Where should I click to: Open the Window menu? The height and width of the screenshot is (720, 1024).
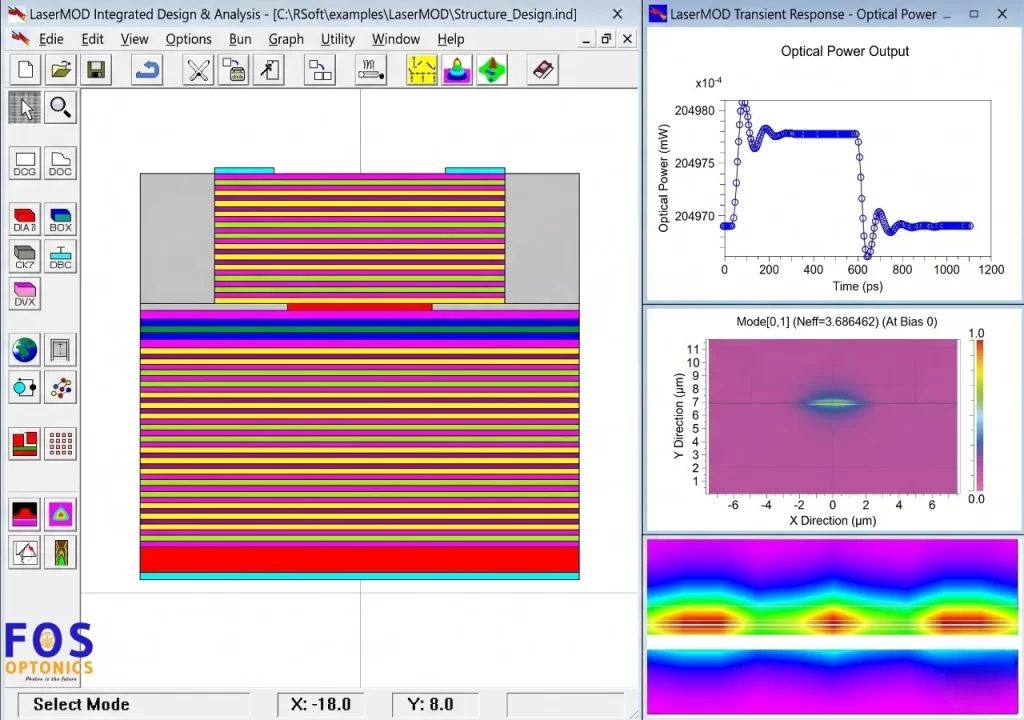point(396,39)
